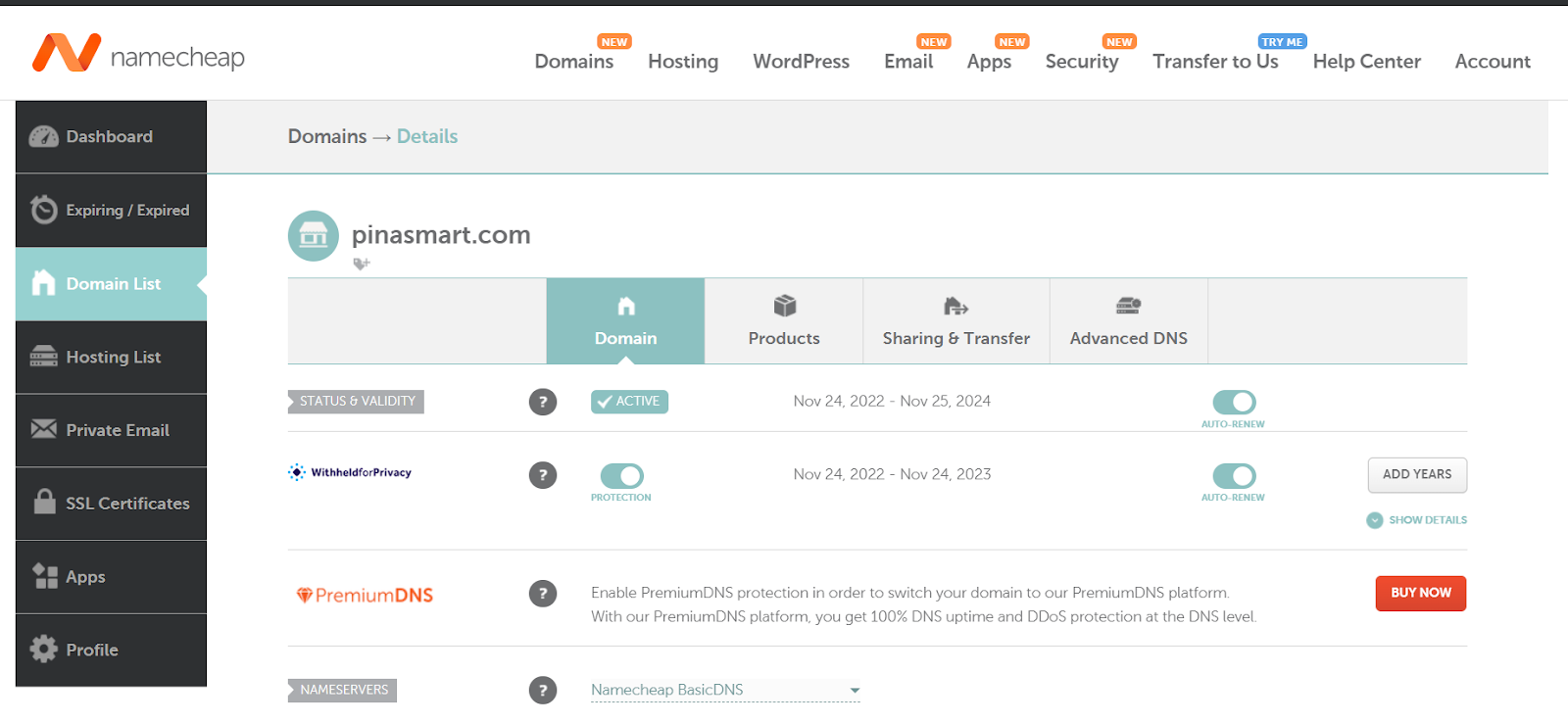Click the pinasmart.com storefront icon
The height and width of the screenshot is (723, 1568).
click(x=314, y=236)
